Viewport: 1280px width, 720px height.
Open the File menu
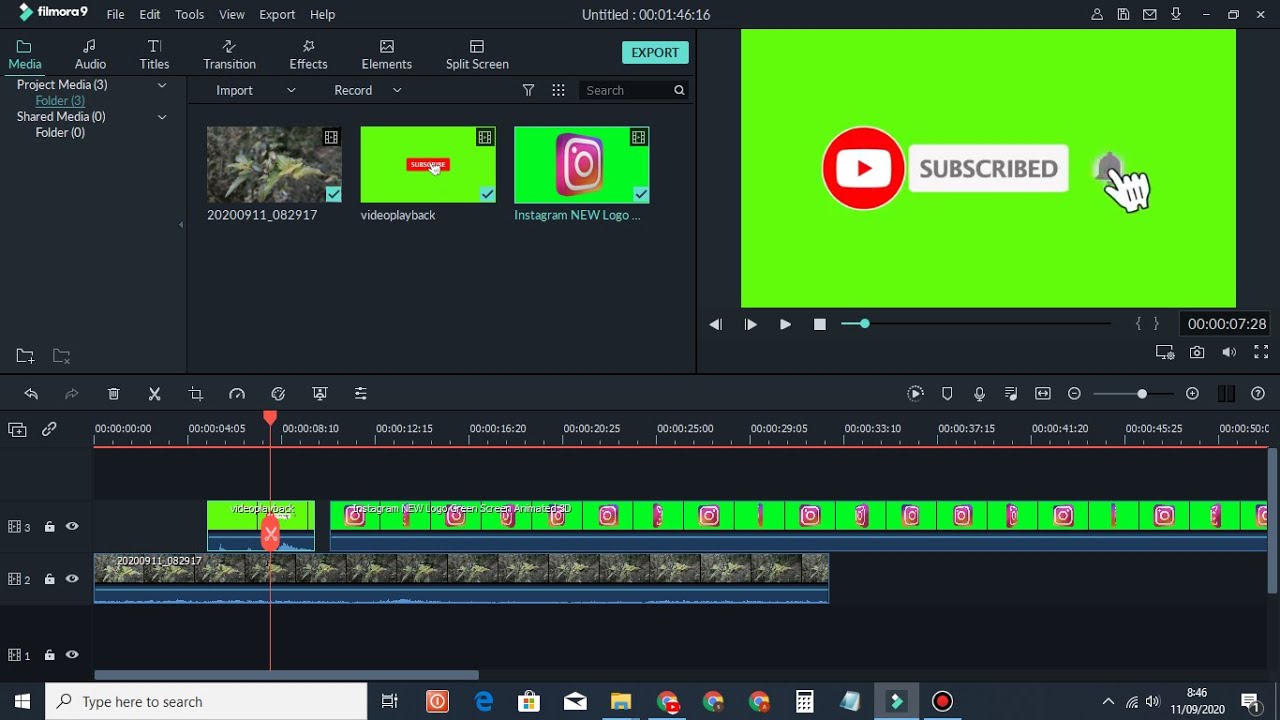[116, 15]
